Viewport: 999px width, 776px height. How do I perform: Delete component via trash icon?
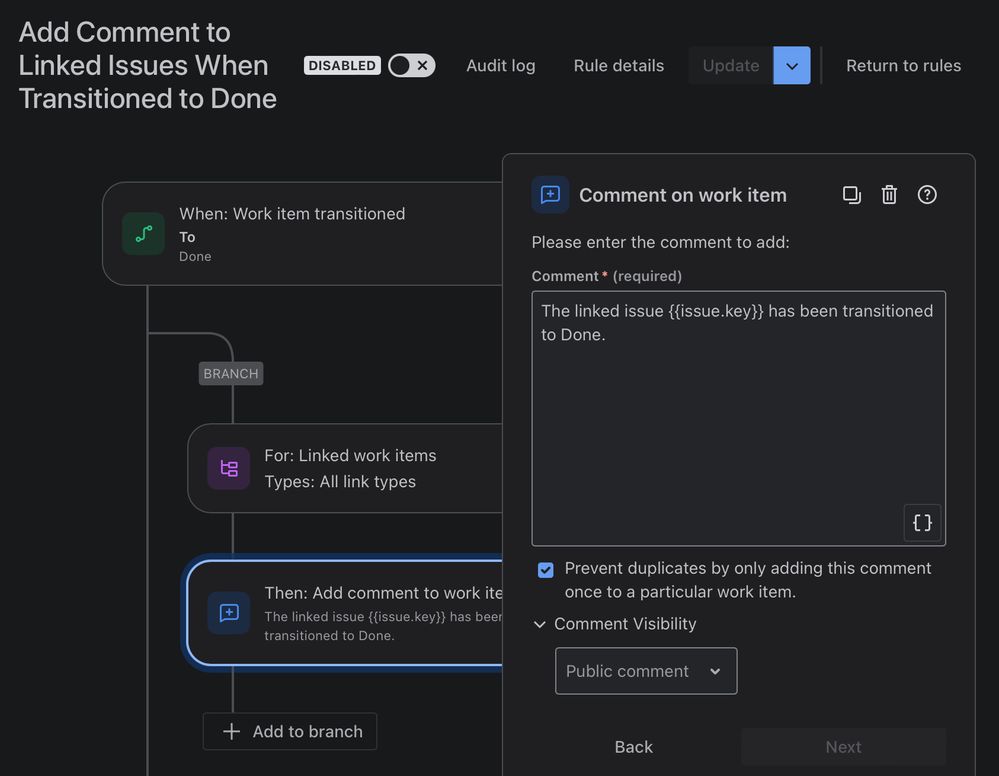[x=889, y=195]
